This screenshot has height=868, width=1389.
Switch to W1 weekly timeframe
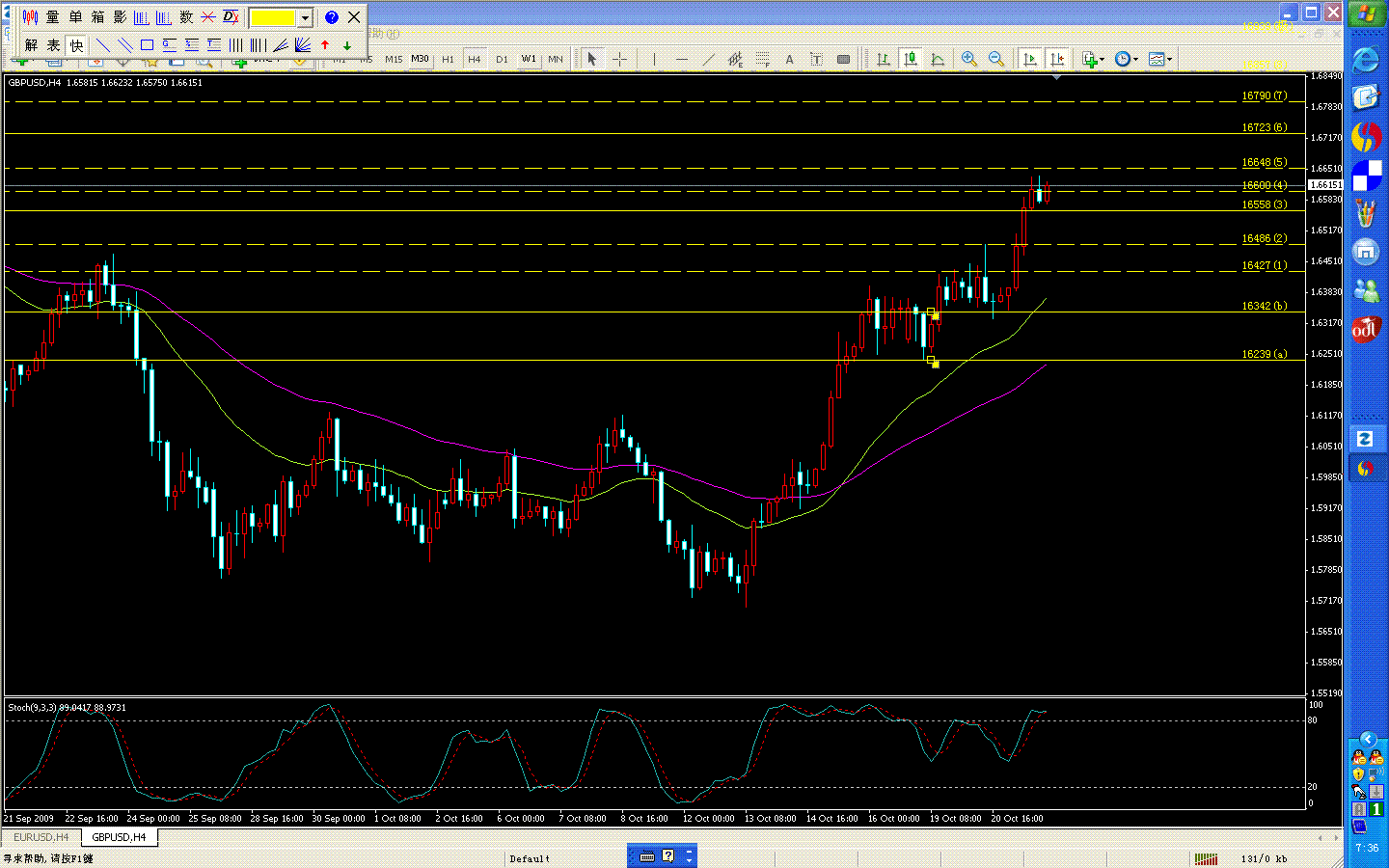tap(529, 59)
